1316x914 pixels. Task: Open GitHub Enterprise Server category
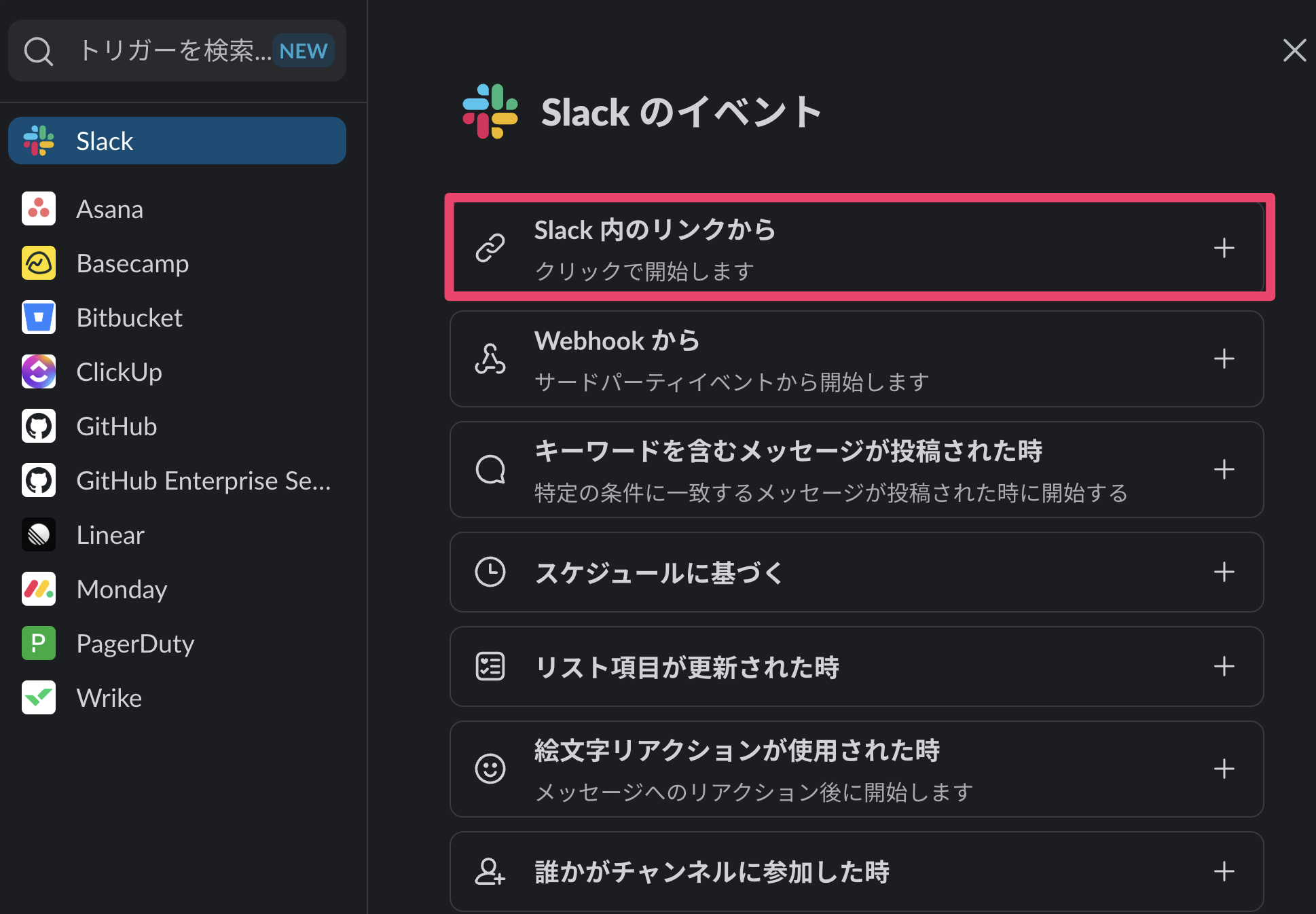pos(202,481)
